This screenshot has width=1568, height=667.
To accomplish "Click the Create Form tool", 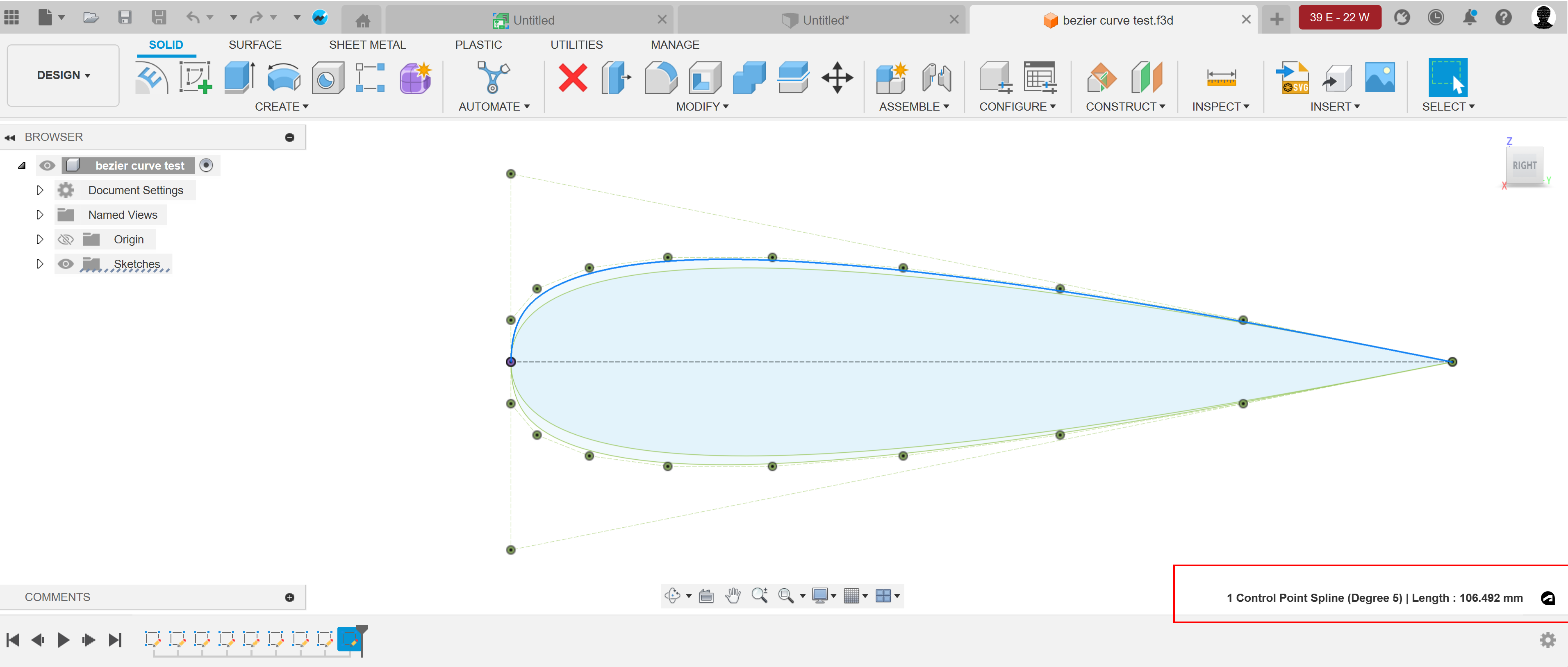I will click(x=415, y=78).
